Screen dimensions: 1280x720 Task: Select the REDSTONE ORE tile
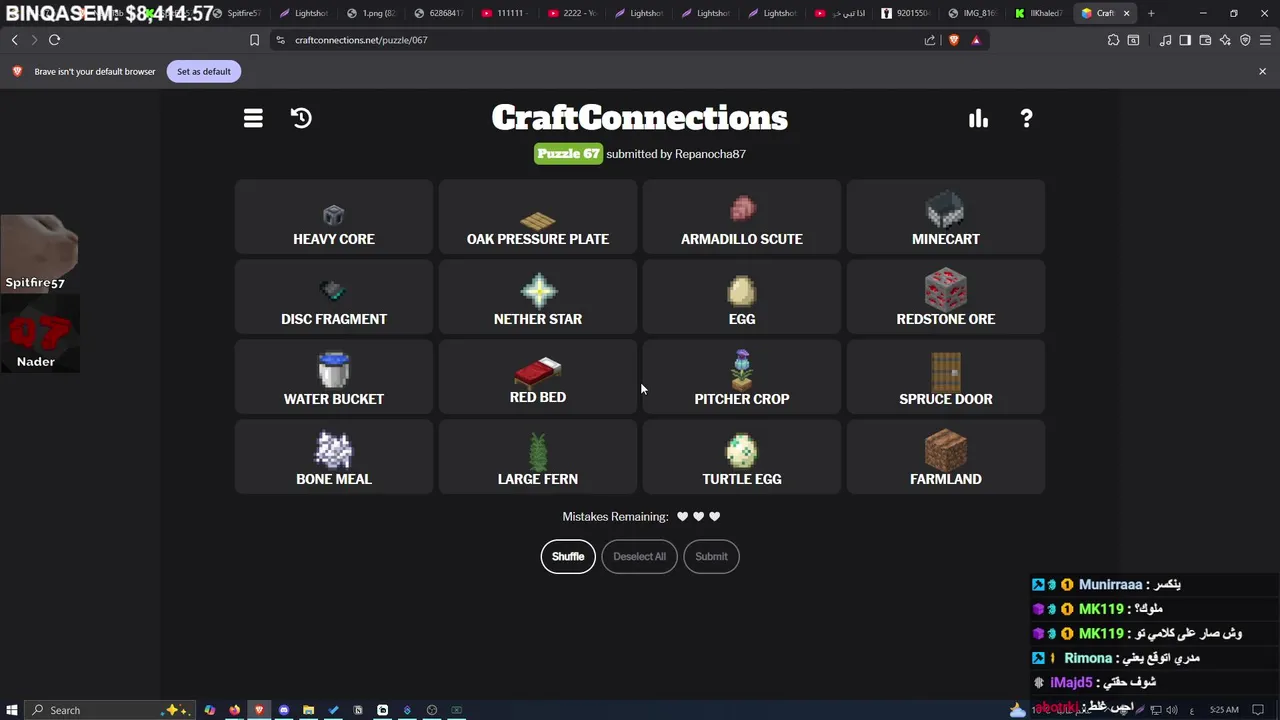pos(946,297)
